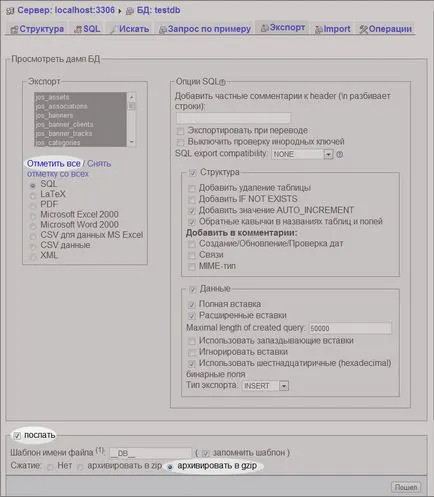This screenshot has width=434, height=497.
Task: Enable Использовать запаздывающие вставки checkbox
Action: pyautogui.click(x=192, y=341)
